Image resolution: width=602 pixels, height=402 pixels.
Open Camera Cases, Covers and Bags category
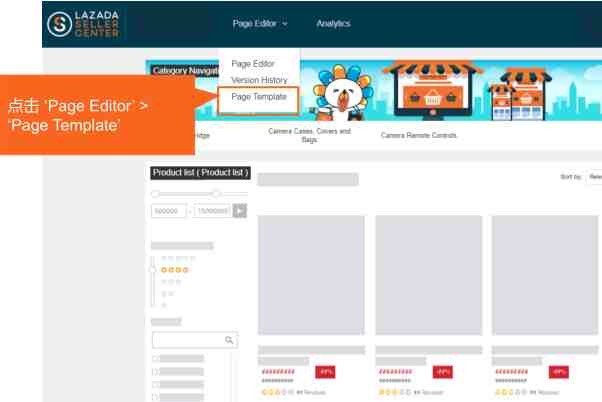tap(309, 135)
